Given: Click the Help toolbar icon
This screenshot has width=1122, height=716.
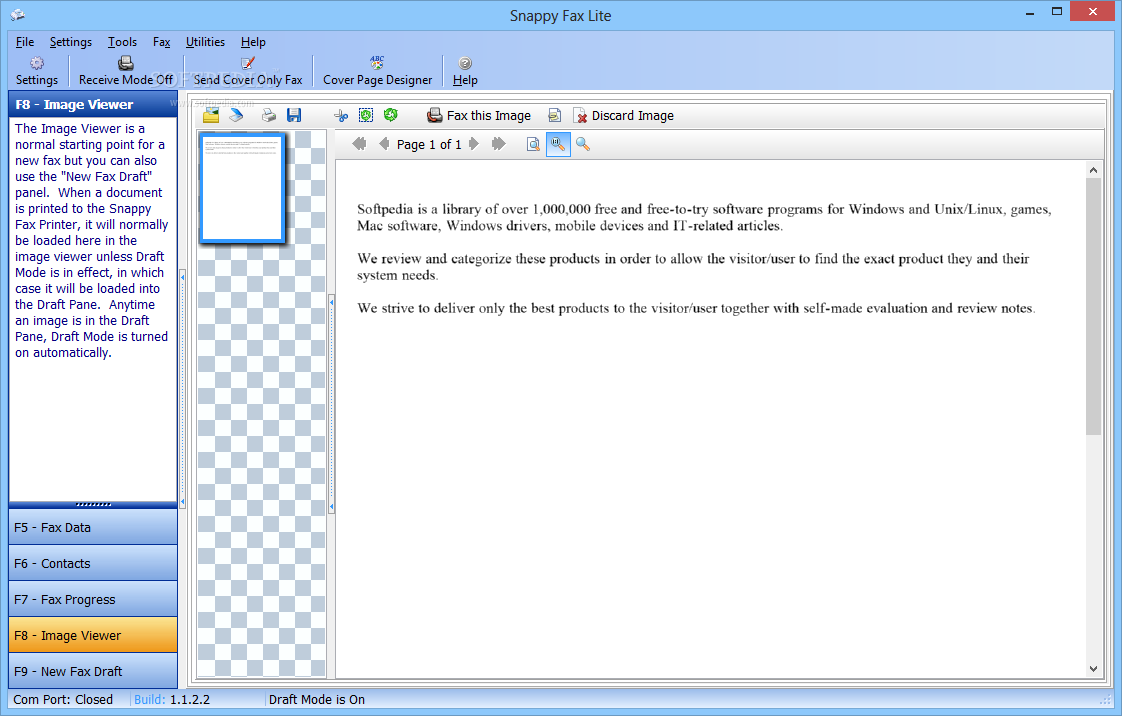Looking at the screenshot, I should pos(465,71).
